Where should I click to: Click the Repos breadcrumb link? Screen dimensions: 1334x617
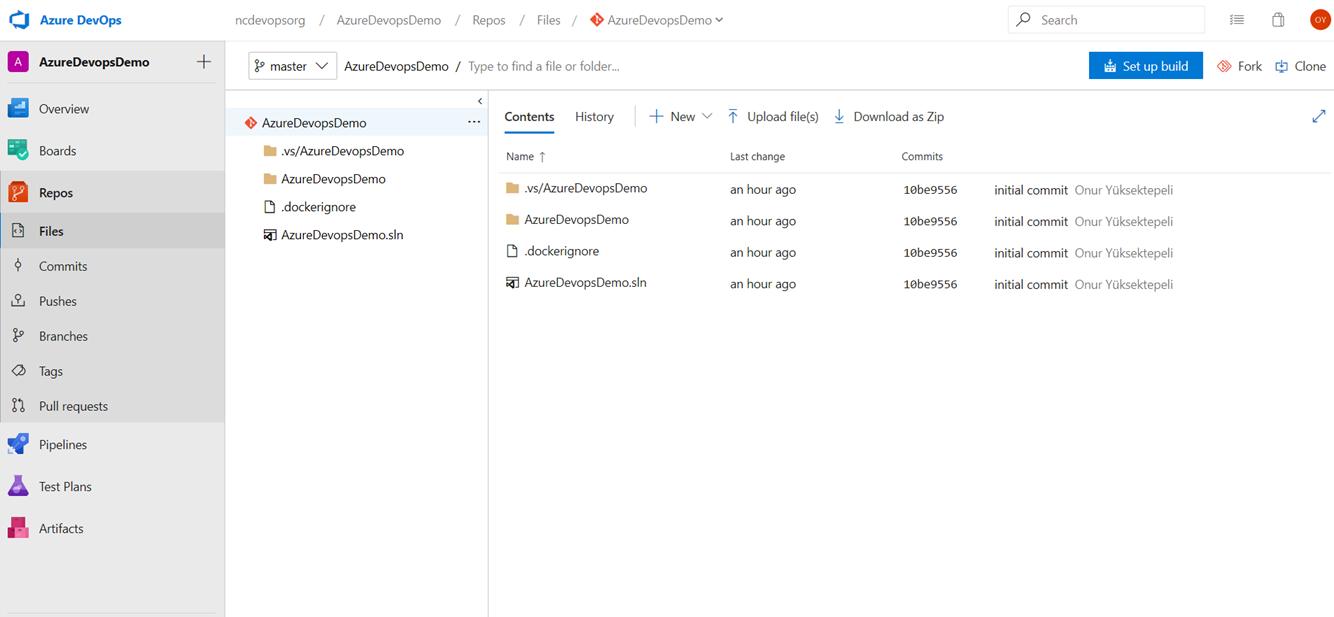[489, 20]
